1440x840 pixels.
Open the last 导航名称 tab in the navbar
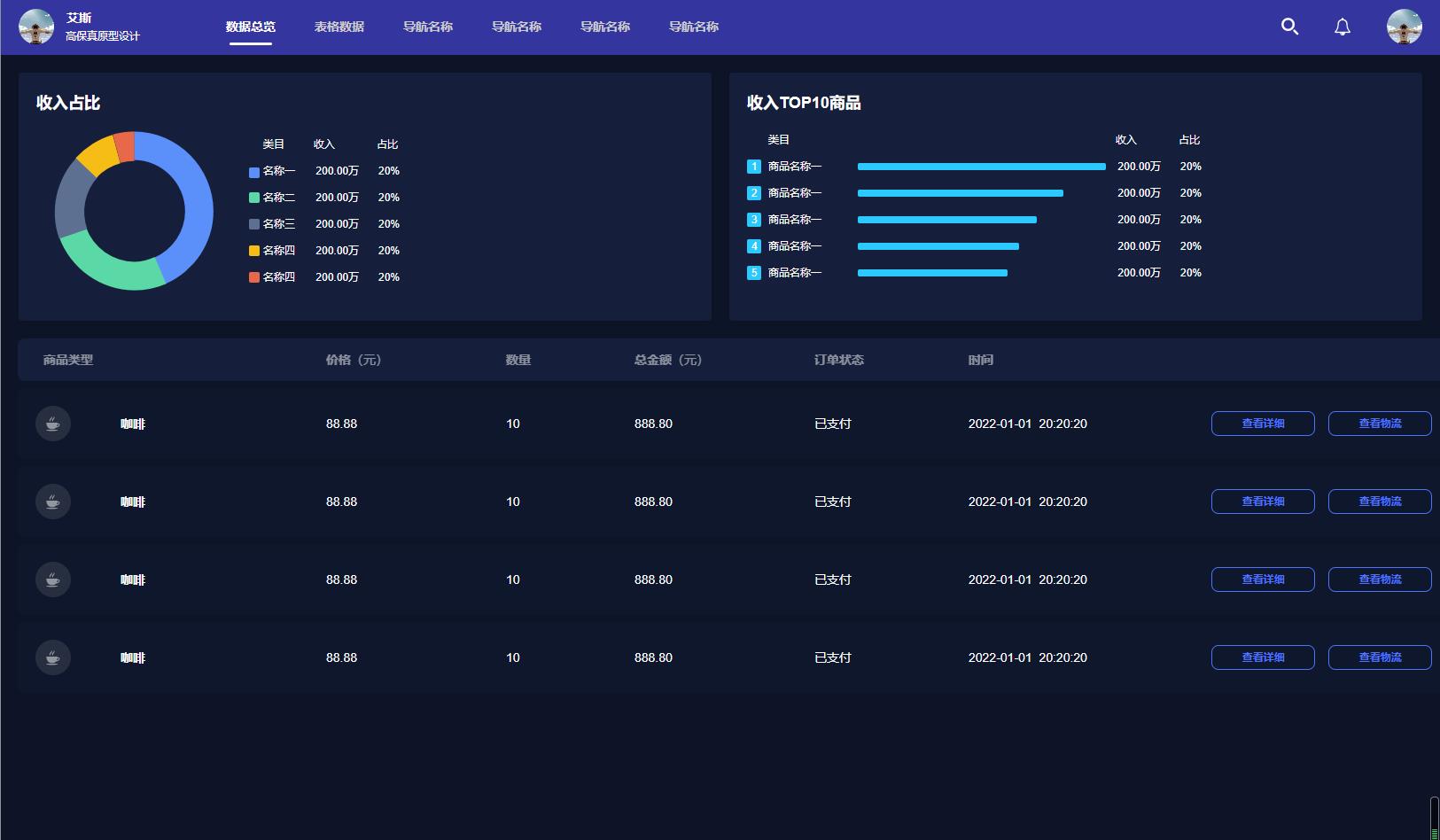click(694, 27)
